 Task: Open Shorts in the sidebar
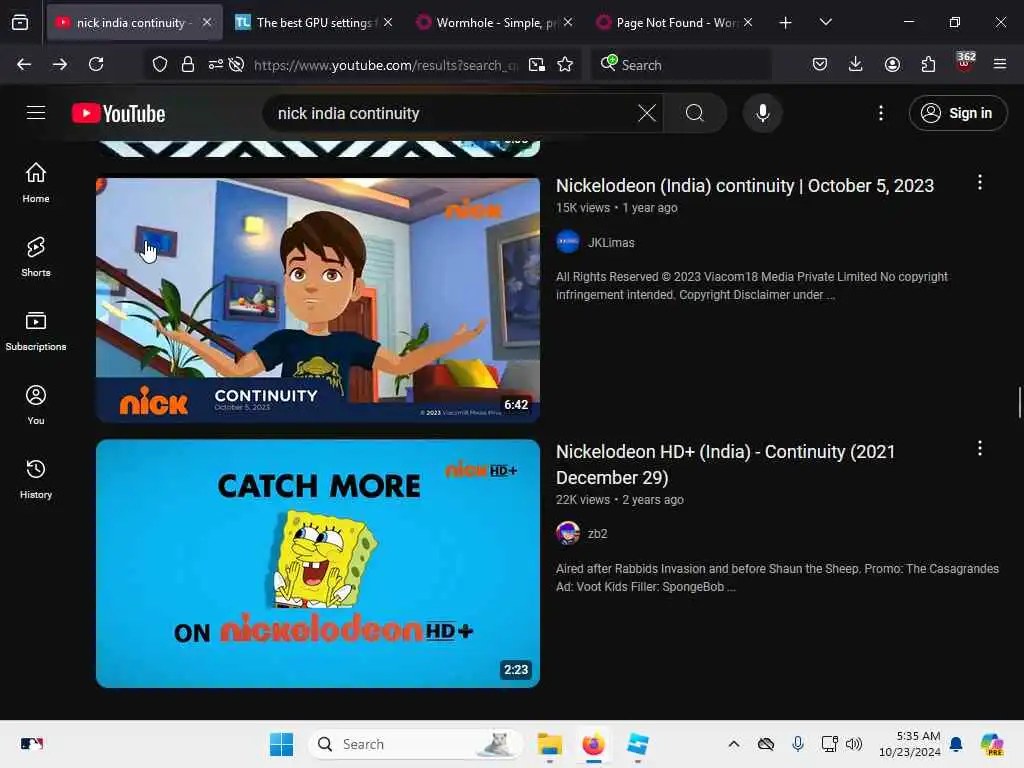click(36, 257)
